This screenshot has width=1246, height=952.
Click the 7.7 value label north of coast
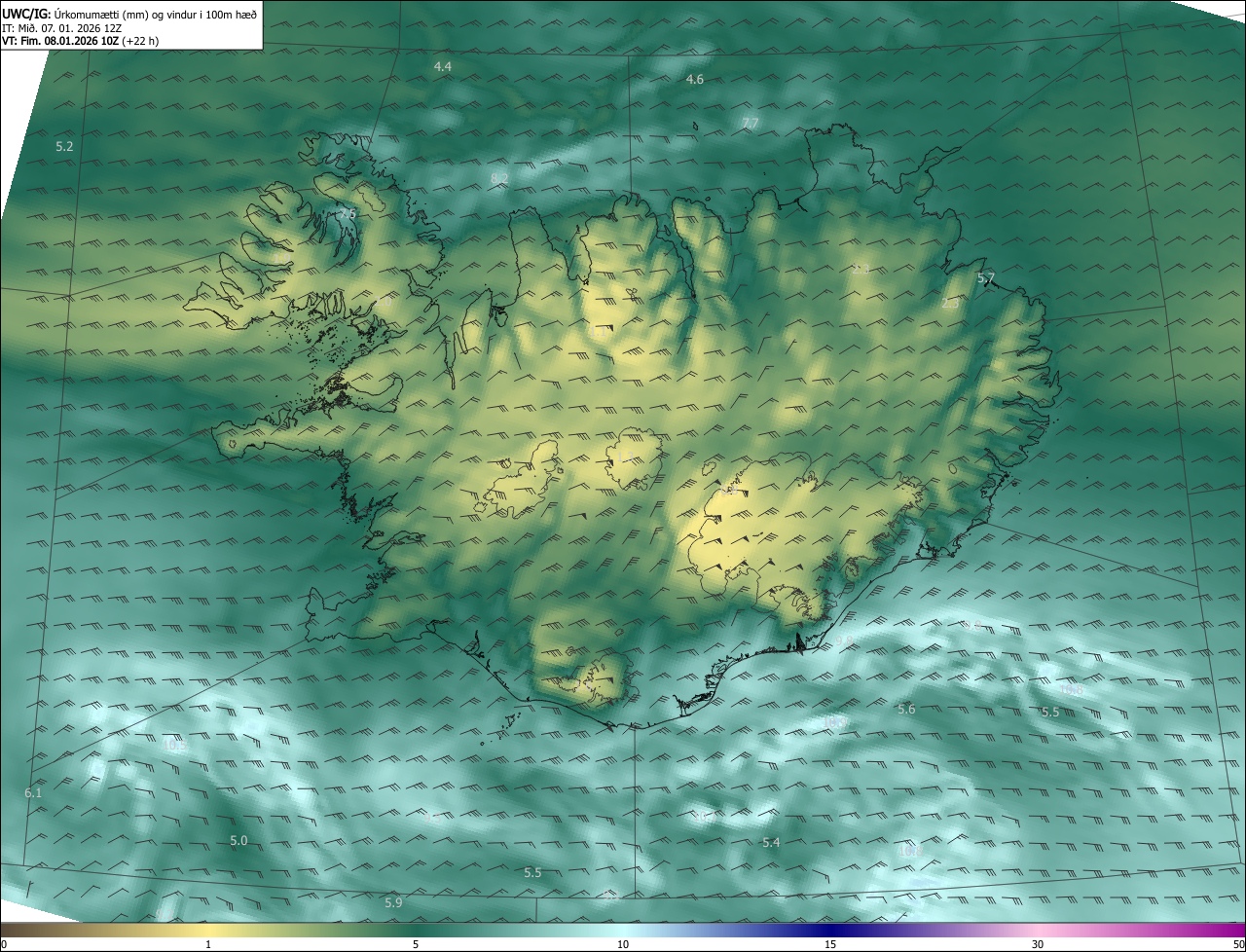750,123
